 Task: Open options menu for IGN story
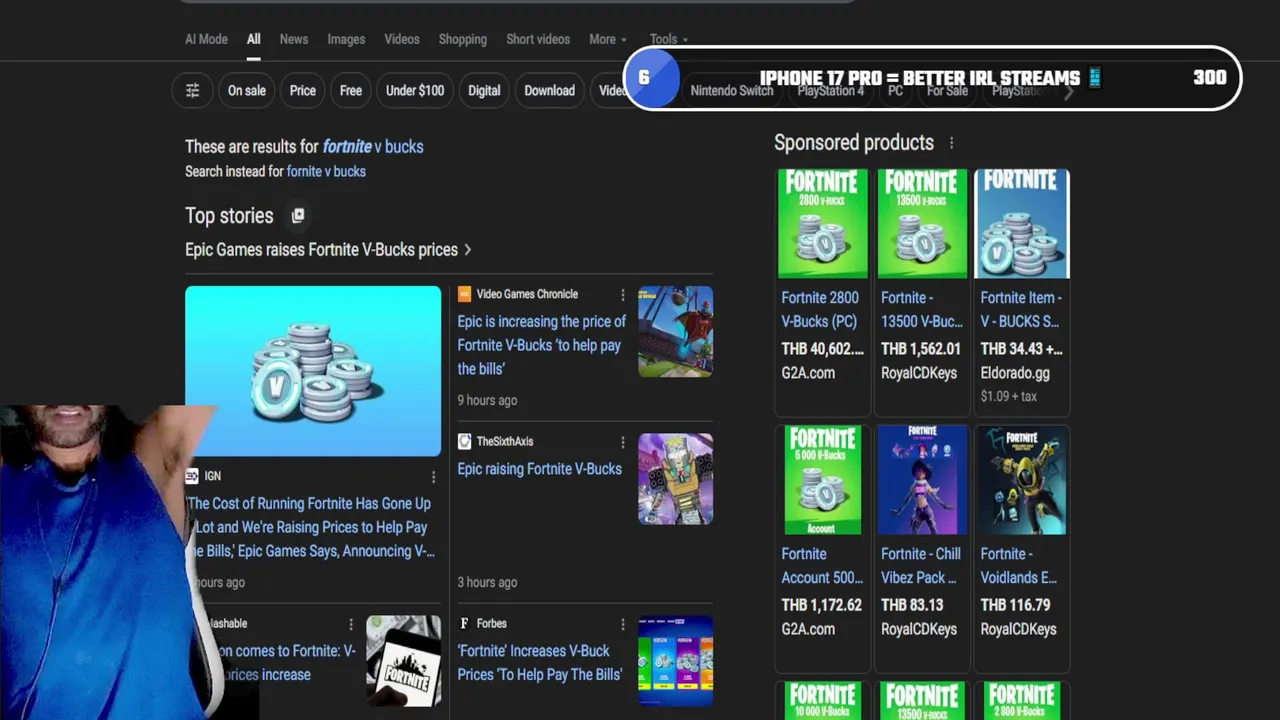point(433,477)
